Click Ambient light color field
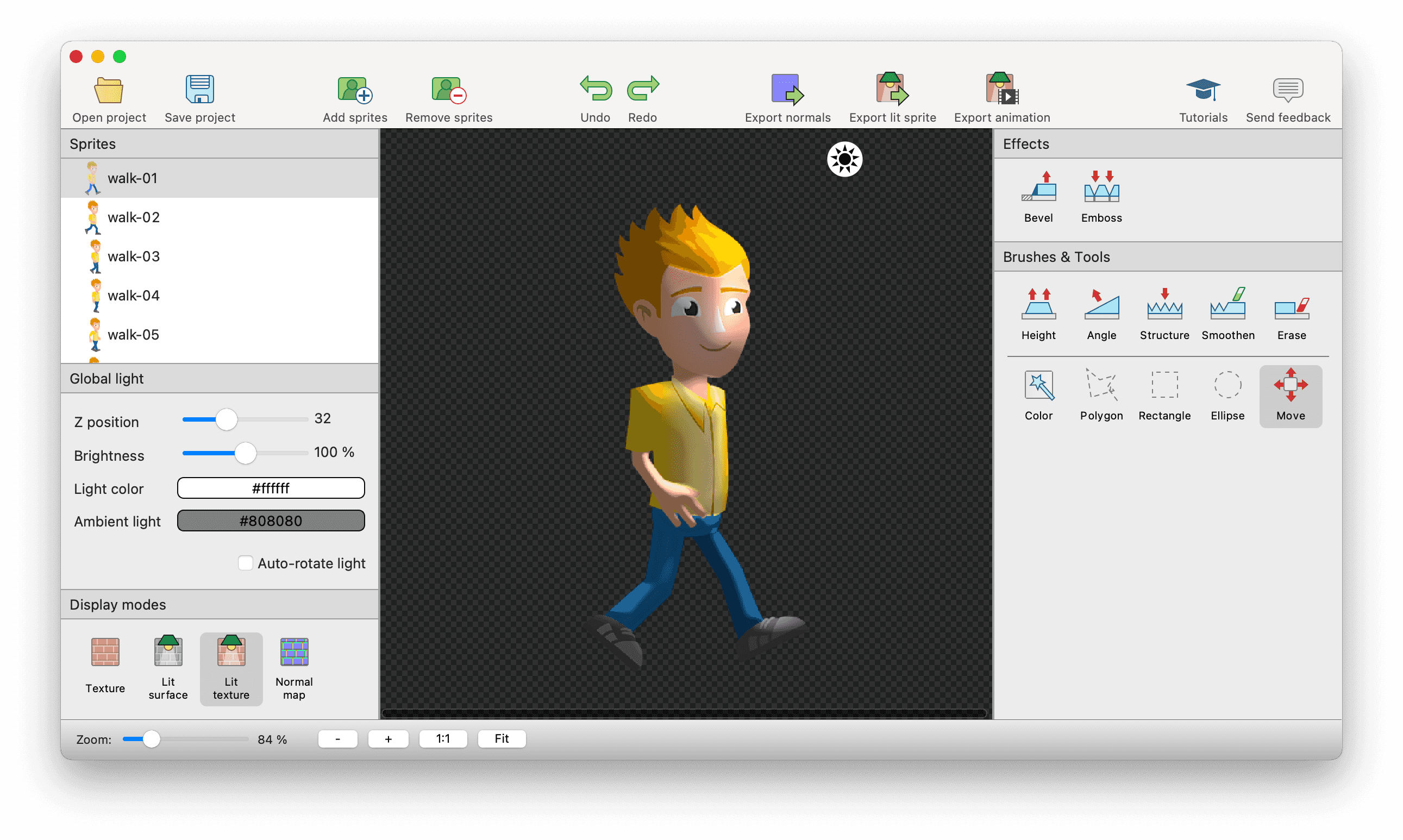1403x840 pixels. [270, 520]
